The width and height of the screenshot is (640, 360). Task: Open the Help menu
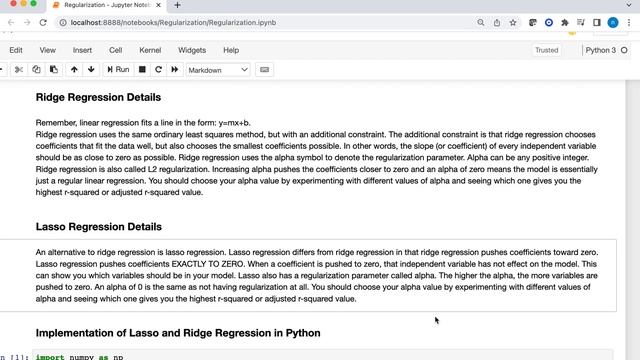pyautogui.click(x=231, y=50)
